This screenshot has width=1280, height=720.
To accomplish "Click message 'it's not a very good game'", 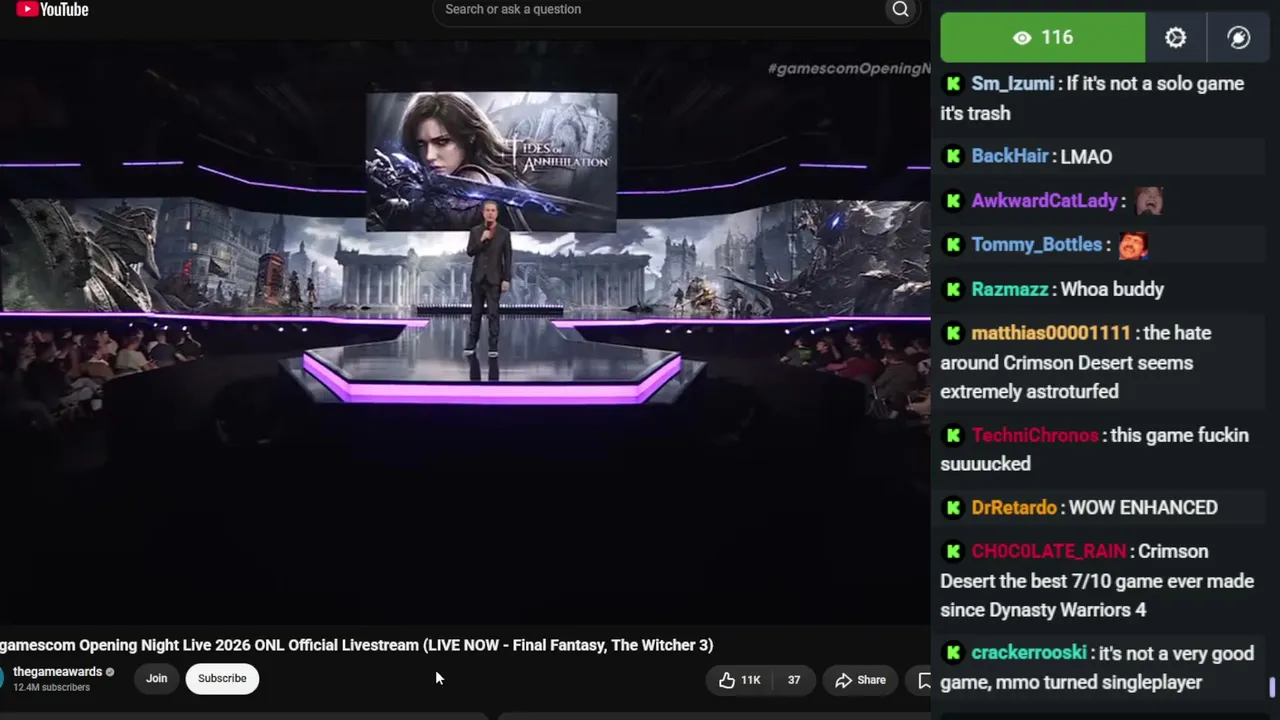I will coord(1097,668).
